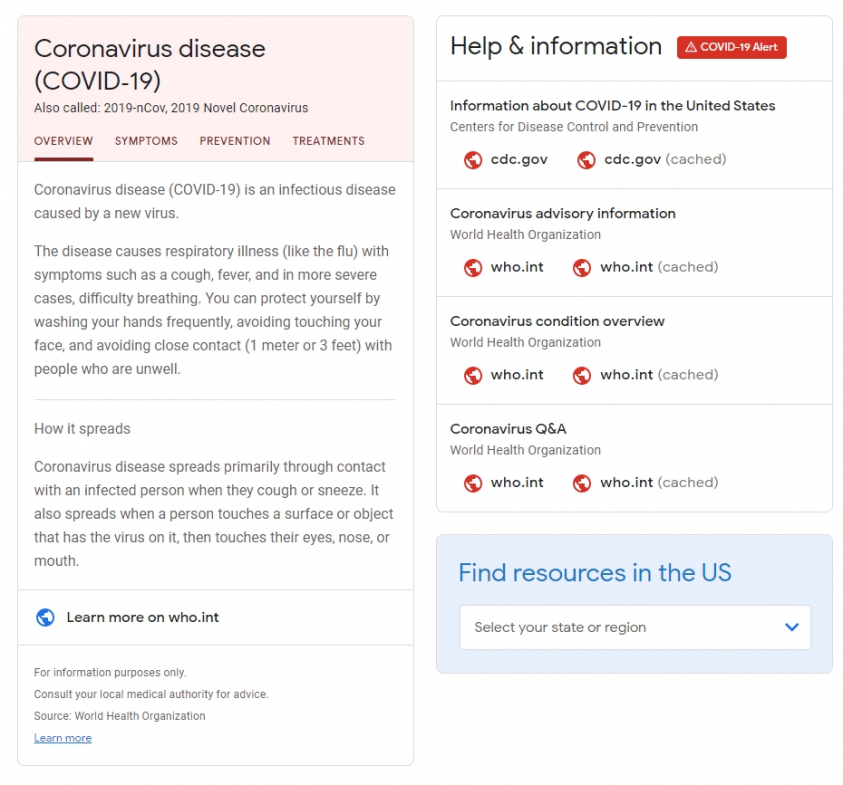Click the Information about COVID-19 in the United States heading
Image resolution: width=843 pixels, height=785 pixels.
click(x=612, y=105)
